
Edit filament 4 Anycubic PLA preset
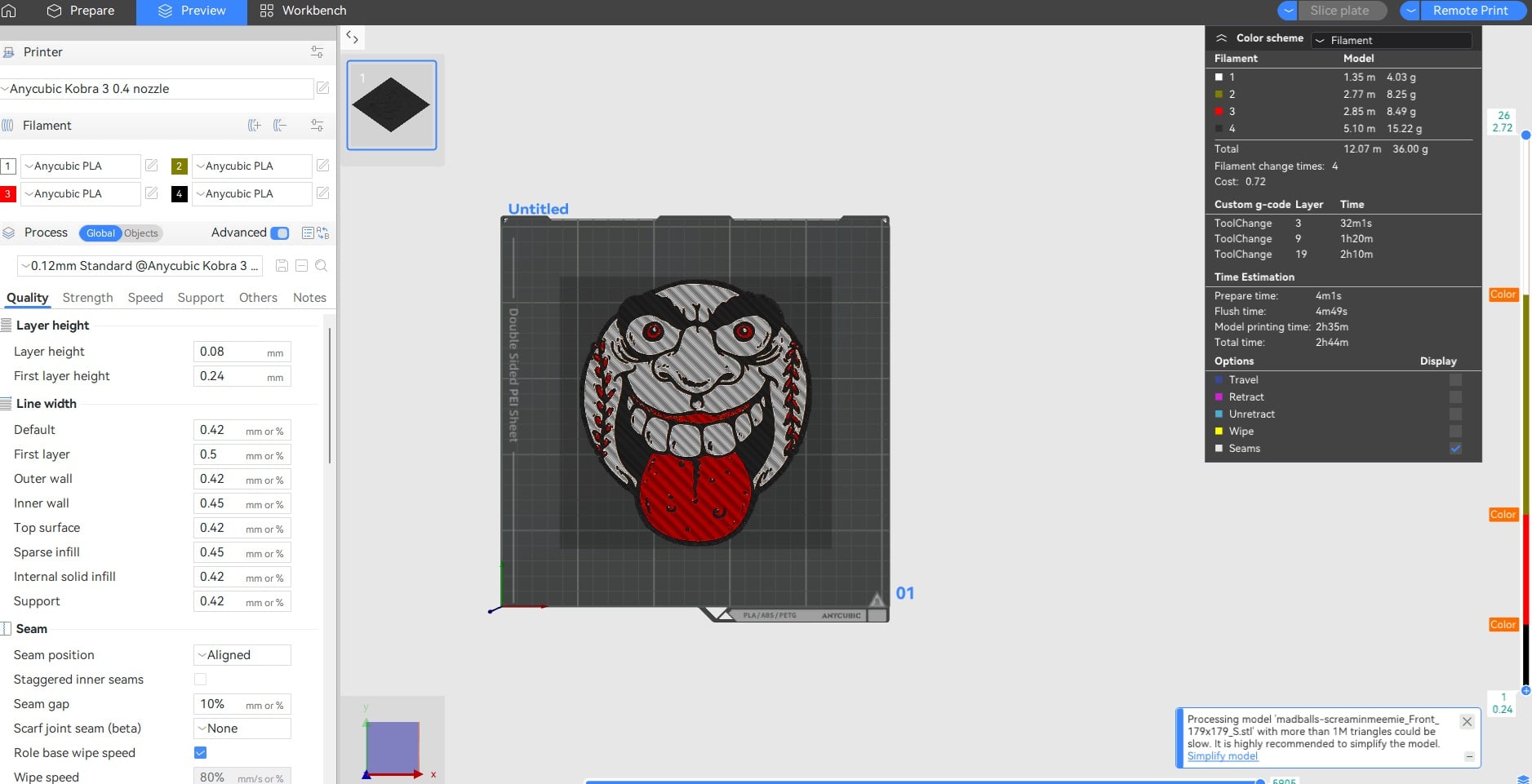click(323, 193)
